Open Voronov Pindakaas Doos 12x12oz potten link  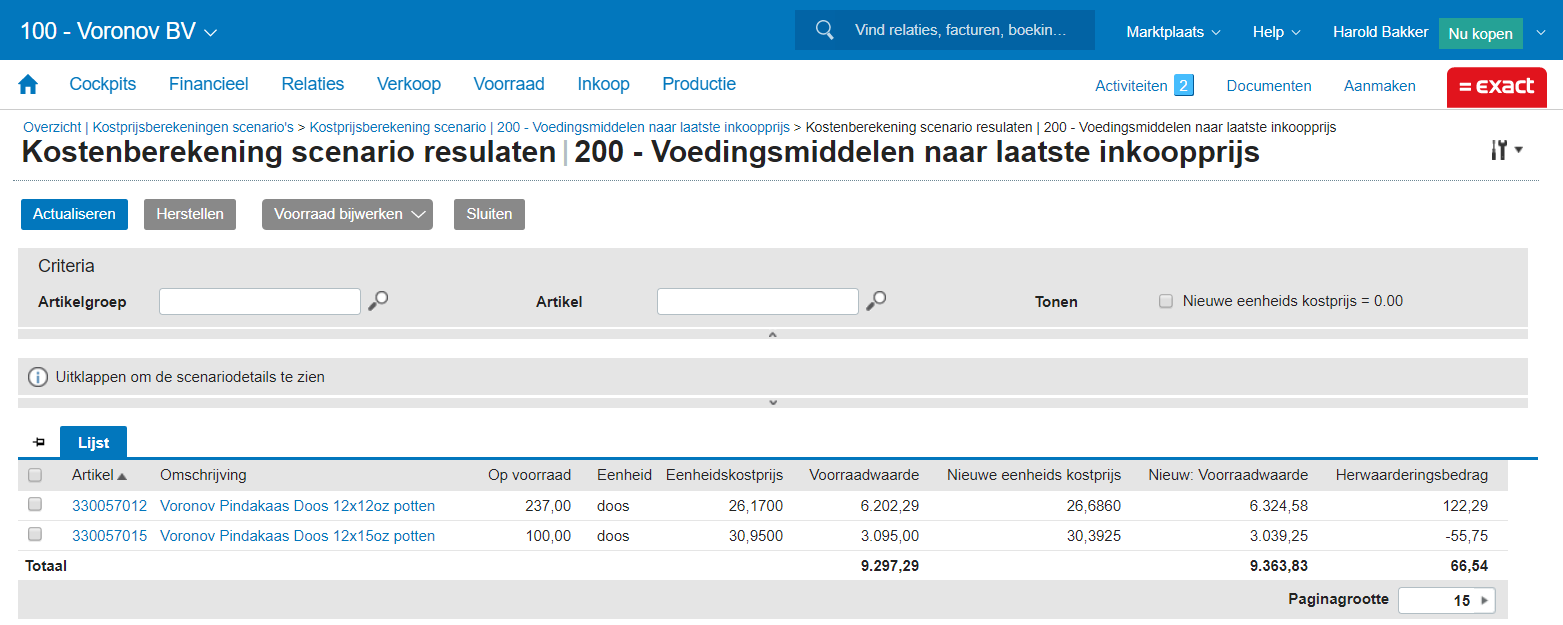coord(298,506)
